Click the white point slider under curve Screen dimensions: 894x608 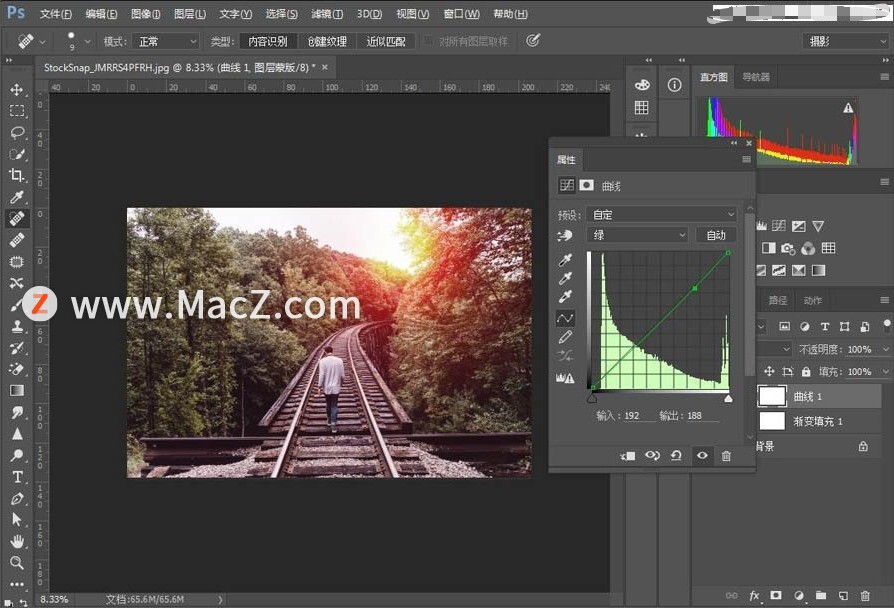click(x=728, y=398)
